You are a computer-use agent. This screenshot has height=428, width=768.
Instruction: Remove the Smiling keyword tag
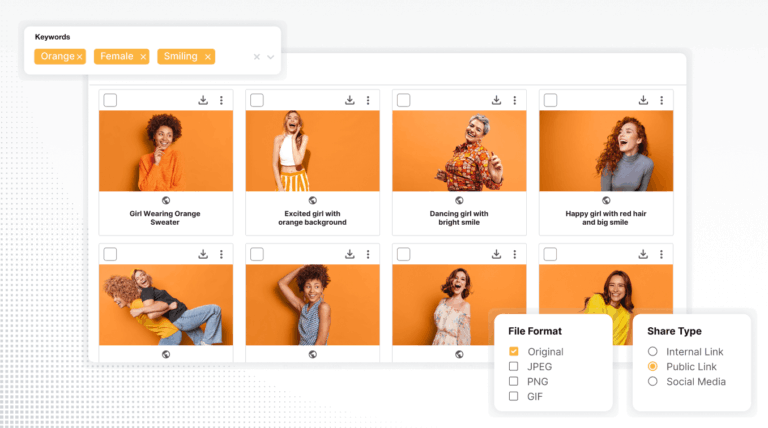tap(208, 57)
